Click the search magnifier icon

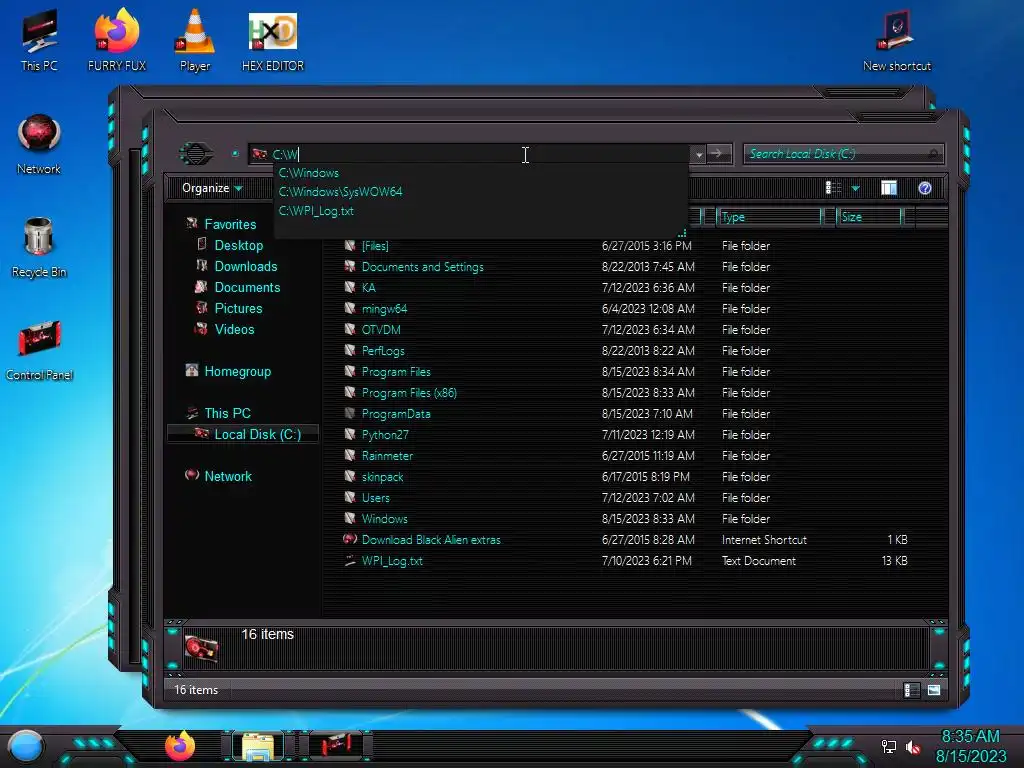point(934,154)
